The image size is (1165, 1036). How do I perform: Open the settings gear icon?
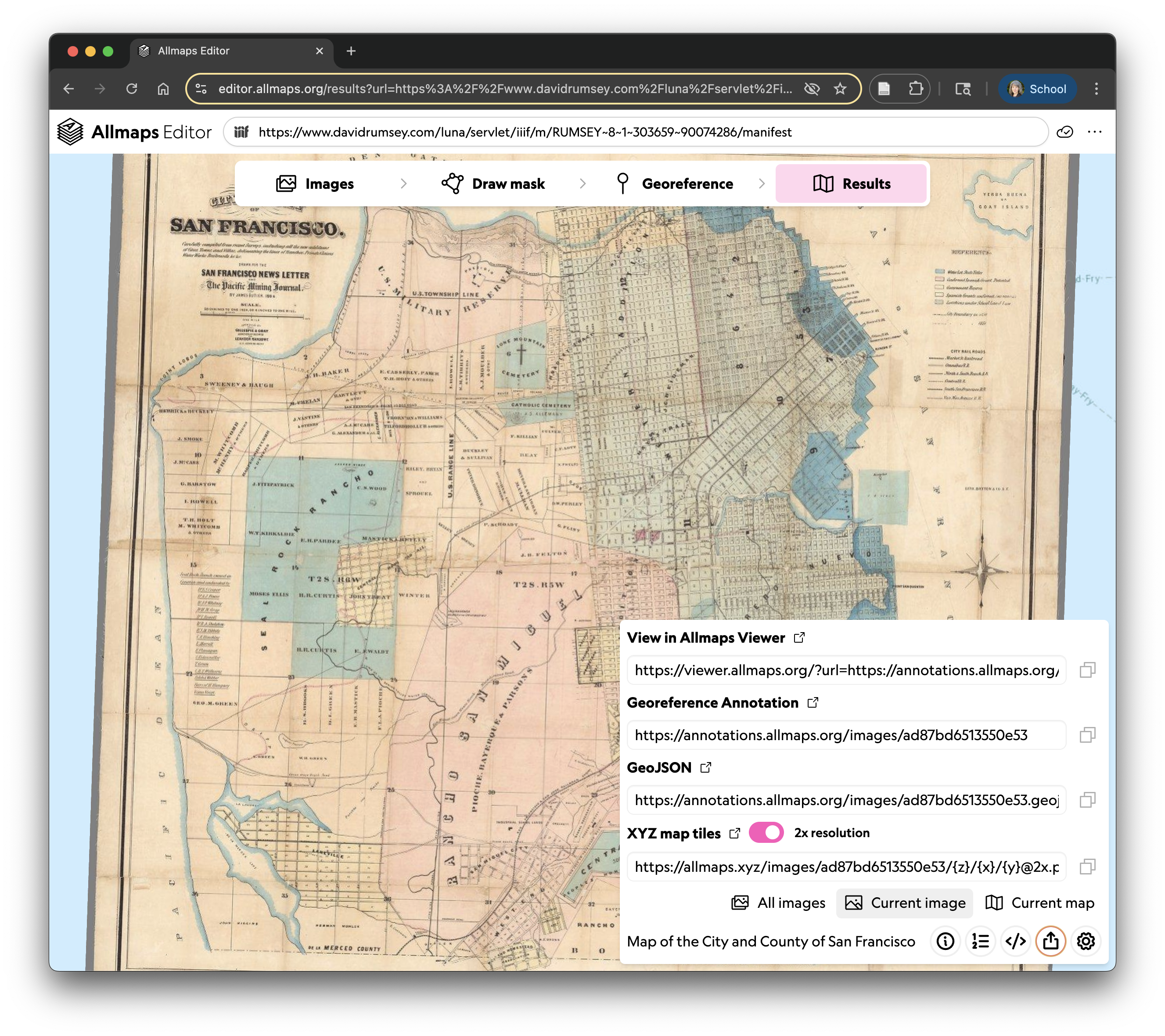pyautogui.click(x=1086, y=942)
